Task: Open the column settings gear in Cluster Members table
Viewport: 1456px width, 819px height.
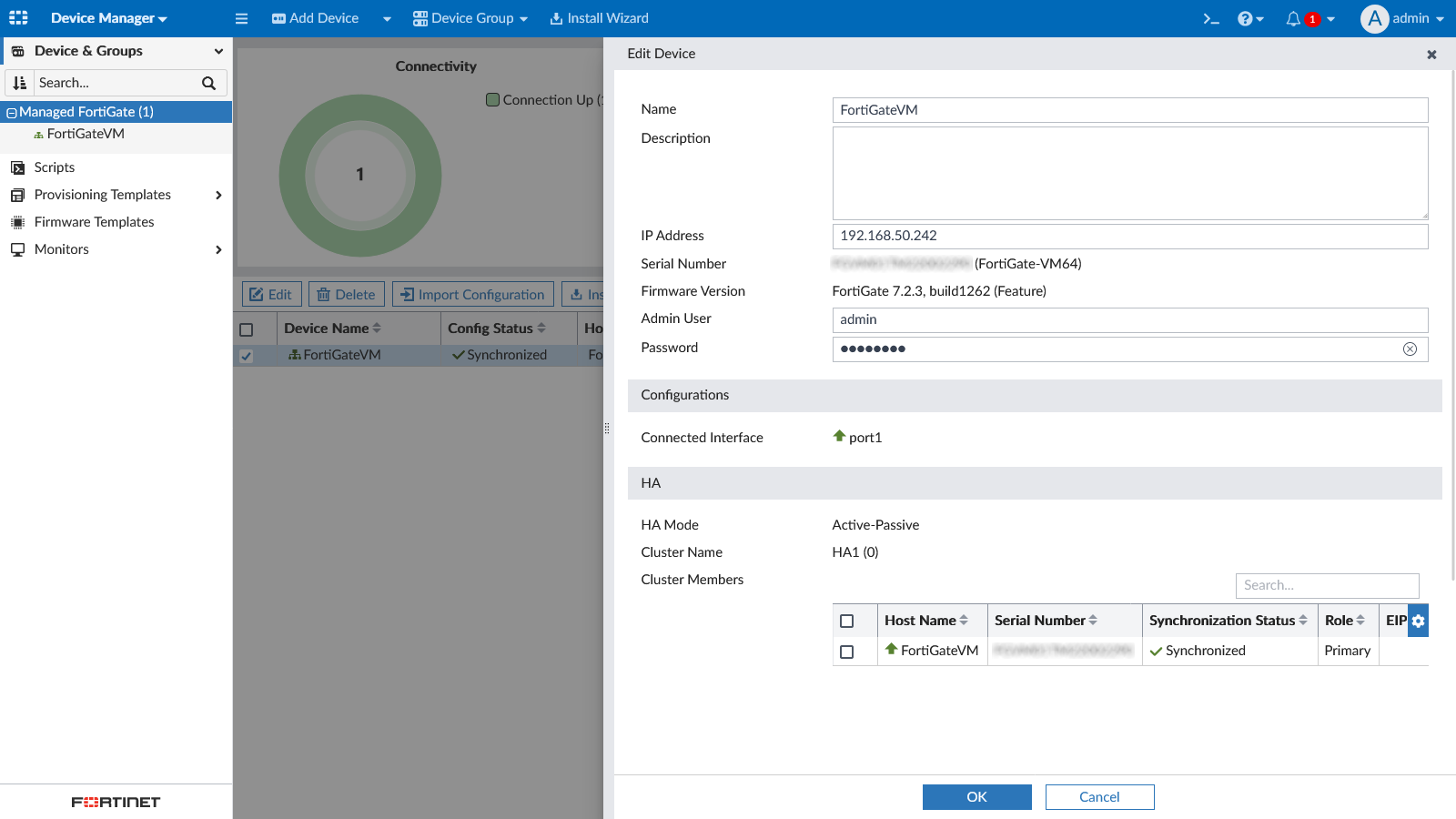Action: [x=1419, y=621]
